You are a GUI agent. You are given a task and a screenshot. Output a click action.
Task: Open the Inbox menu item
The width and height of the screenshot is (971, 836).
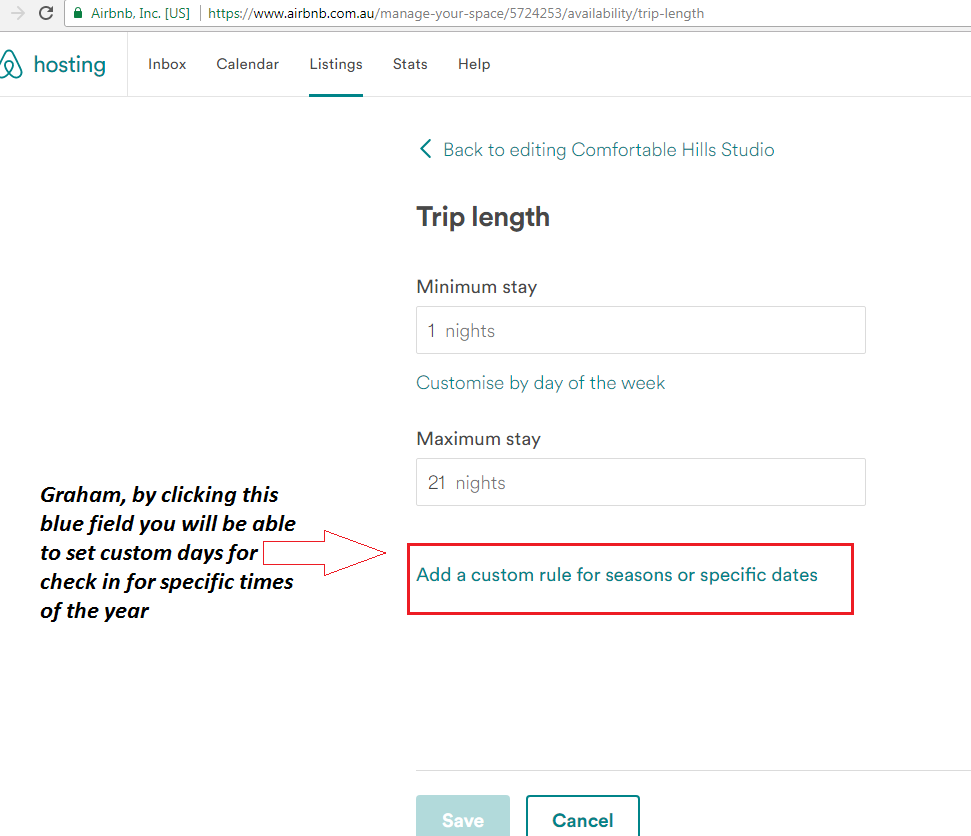167,64
